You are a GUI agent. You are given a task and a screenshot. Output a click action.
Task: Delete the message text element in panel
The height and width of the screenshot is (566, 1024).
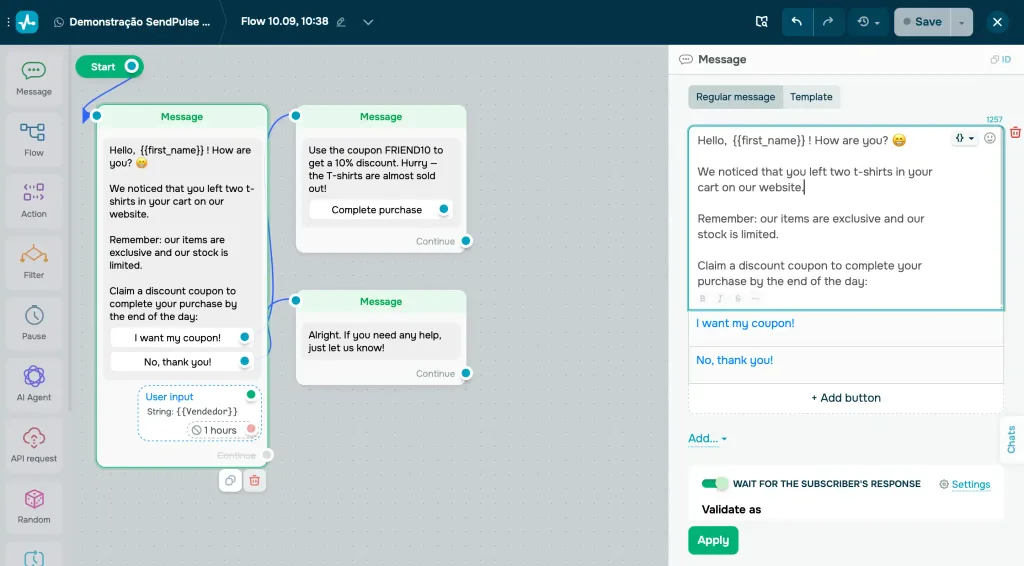click(1016, 133)
